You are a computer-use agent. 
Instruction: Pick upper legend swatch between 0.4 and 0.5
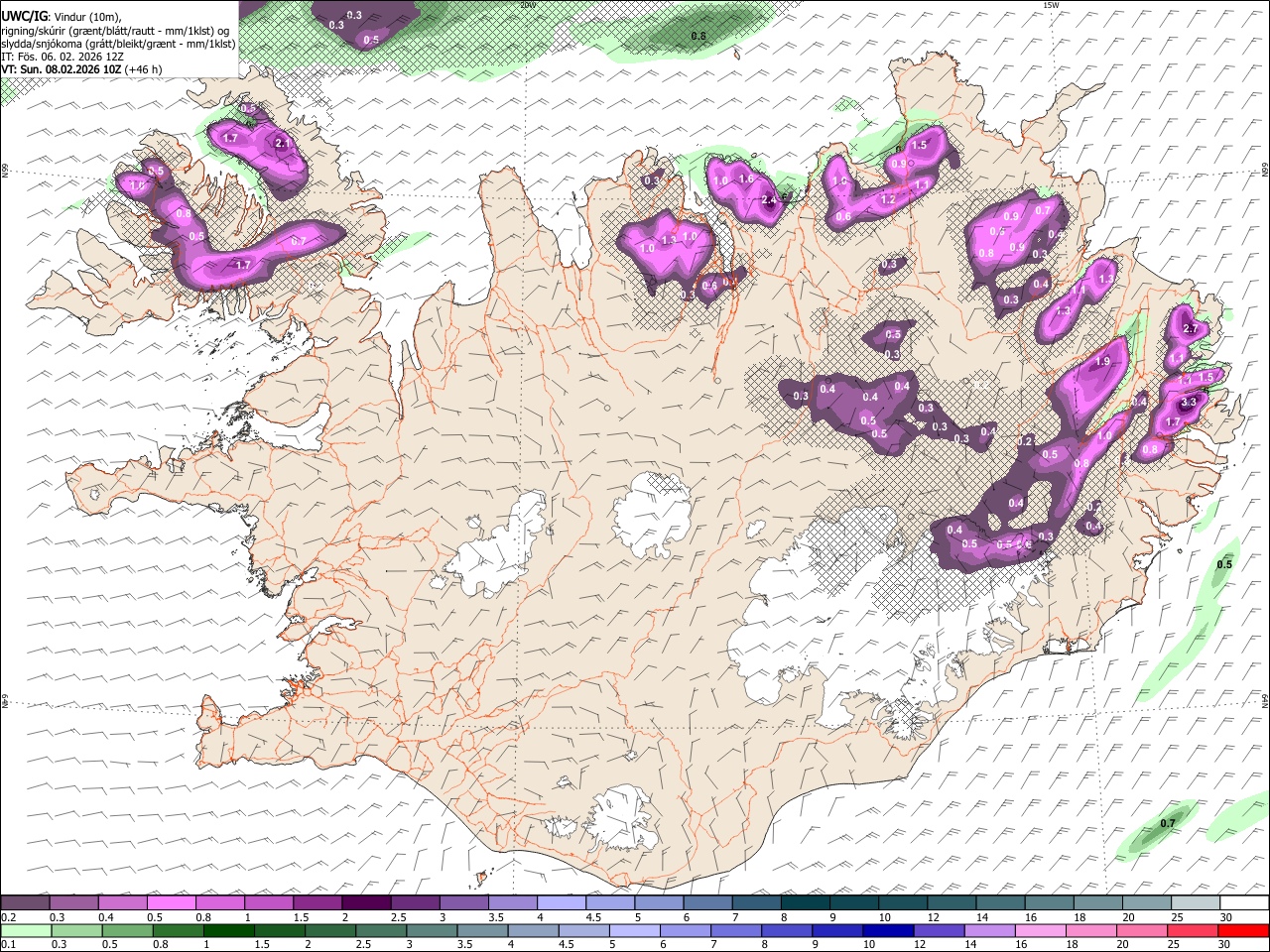click(122, 903)
